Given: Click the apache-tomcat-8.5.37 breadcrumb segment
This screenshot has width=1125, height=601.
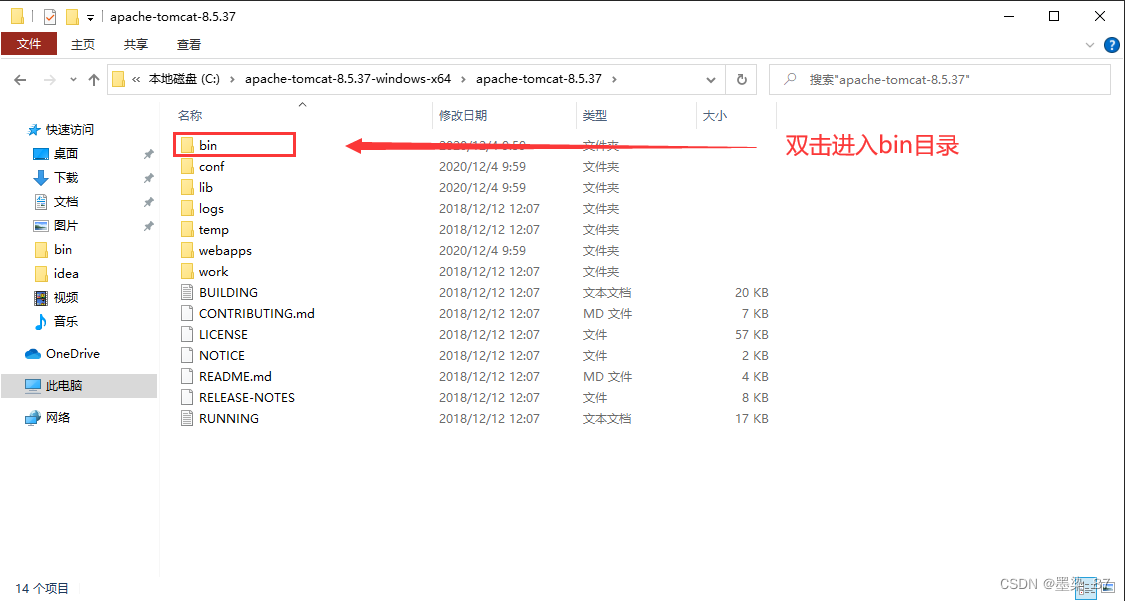Looking at the screenshot, I should pyautogui.click(x=539, y=80).
